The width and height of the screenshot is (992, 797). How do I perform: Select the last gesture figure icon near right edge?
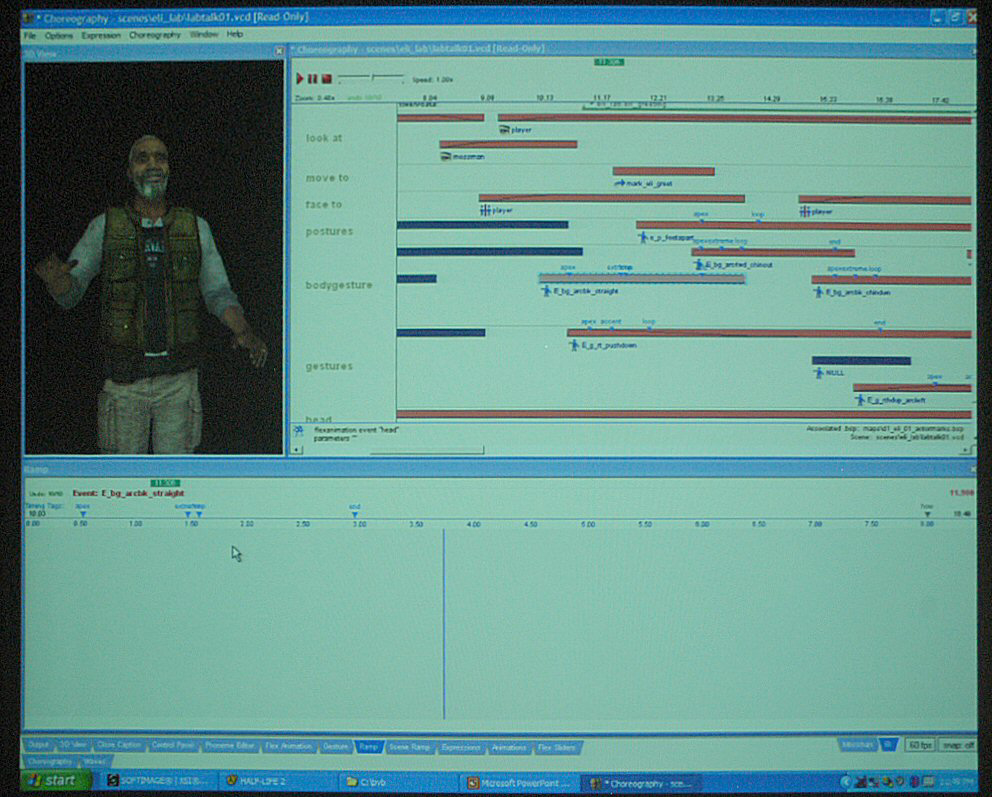[x=860, y=400]
